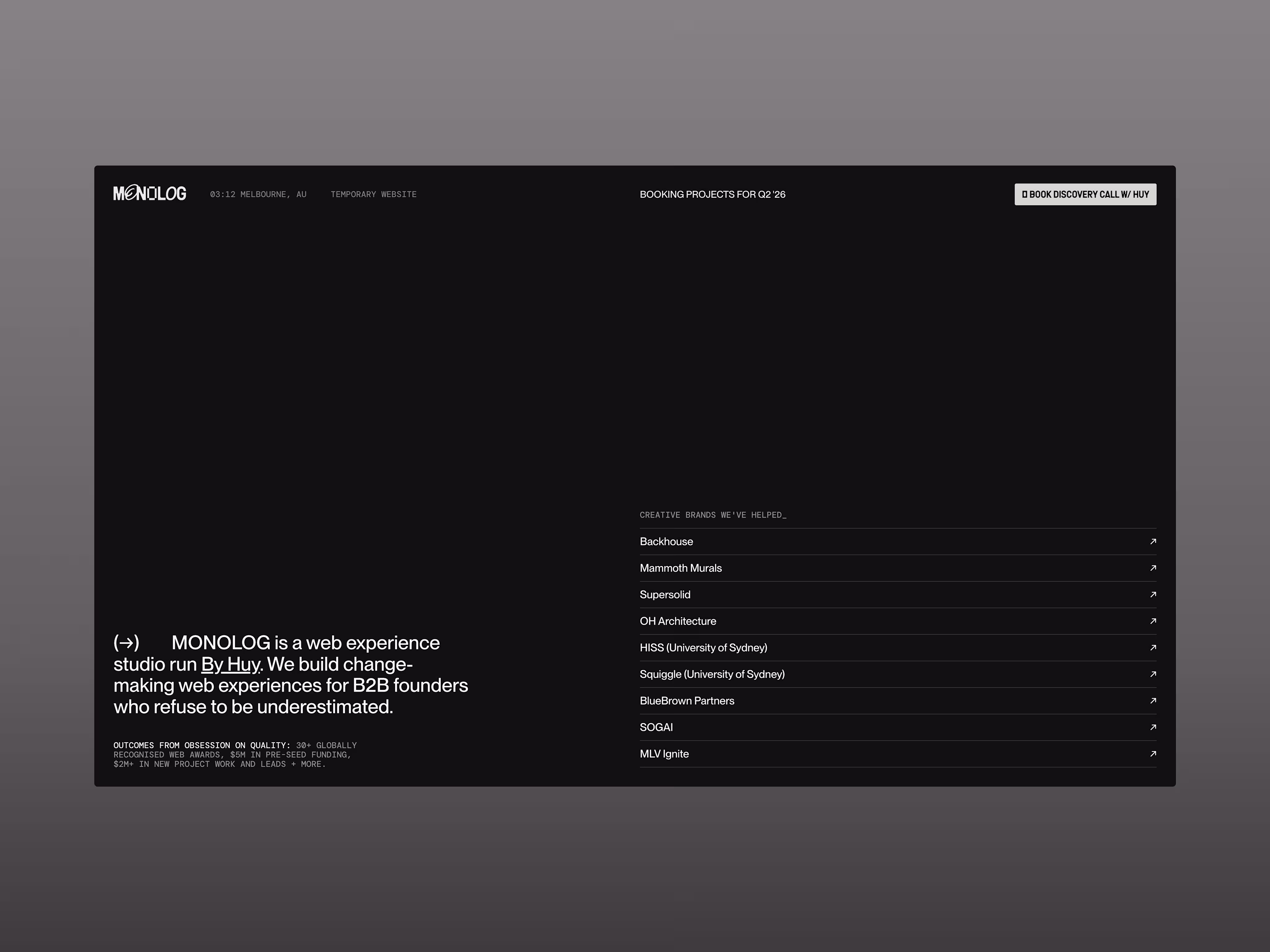Click arrow icon beside Backhouse
This screenshot has height=952, width=1270.
click(1153, 541)
